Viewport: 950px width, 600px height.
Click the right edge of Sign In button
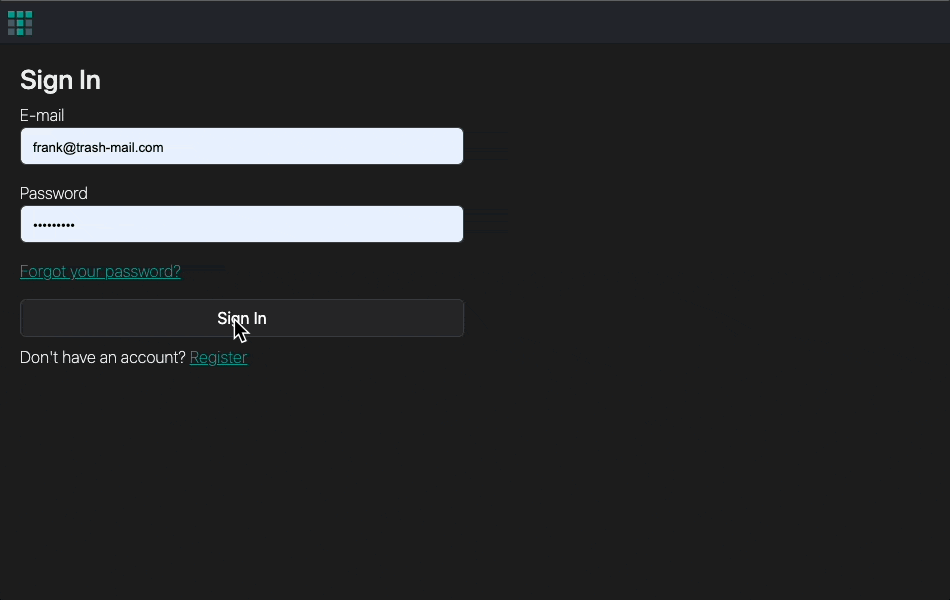coord(454,318)
